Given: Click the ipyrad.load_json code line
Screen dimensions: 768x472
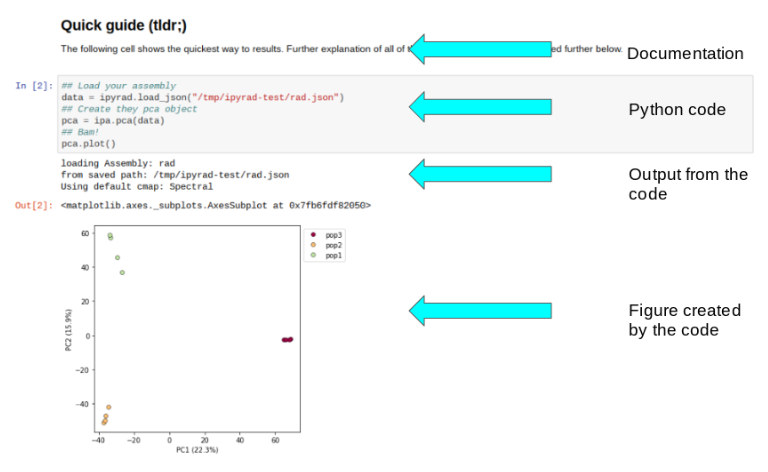Looking at the screenshot, I should tap(203, 97).
